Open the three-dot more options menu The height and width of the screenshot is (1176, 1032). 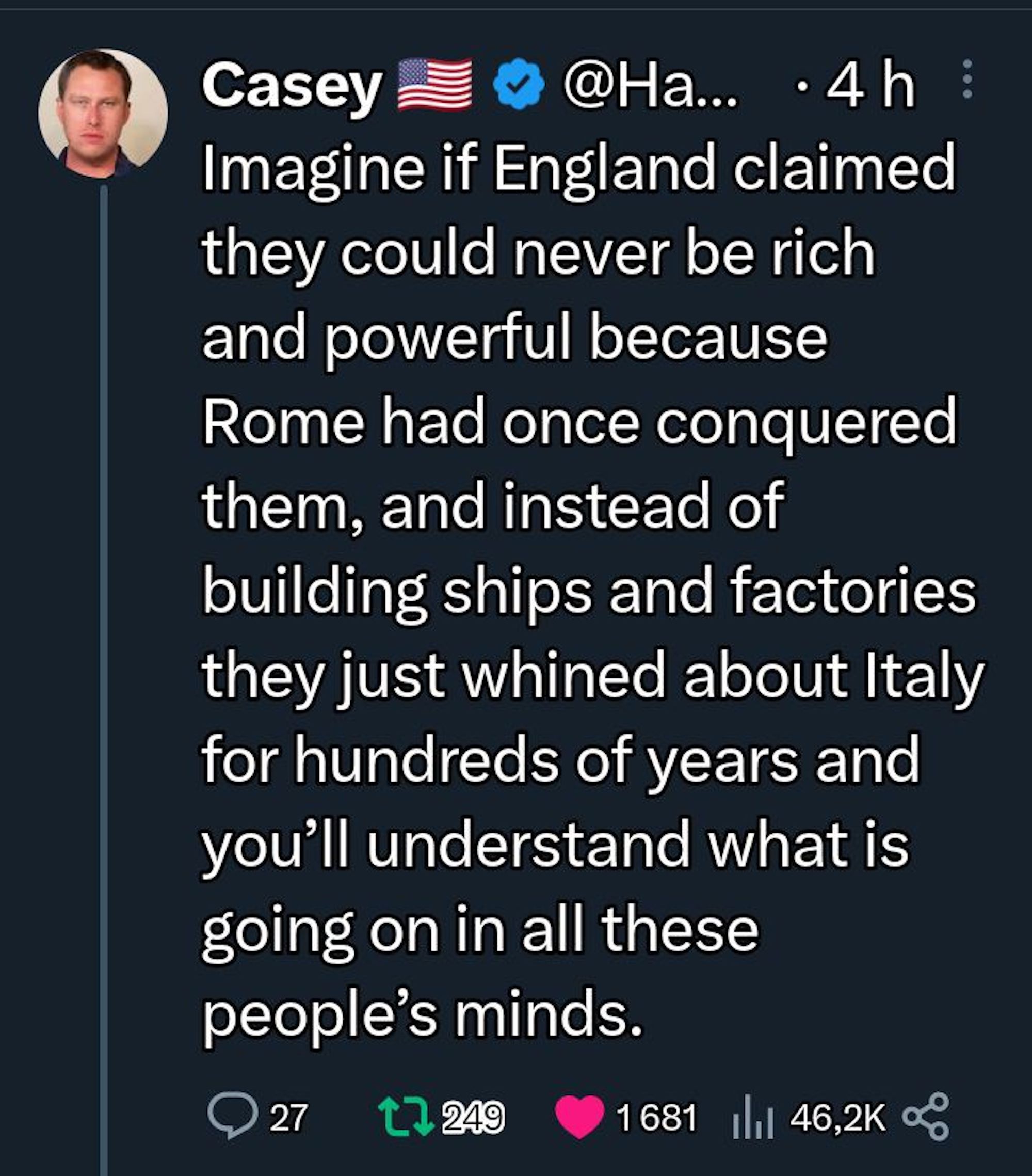(967, 79)
